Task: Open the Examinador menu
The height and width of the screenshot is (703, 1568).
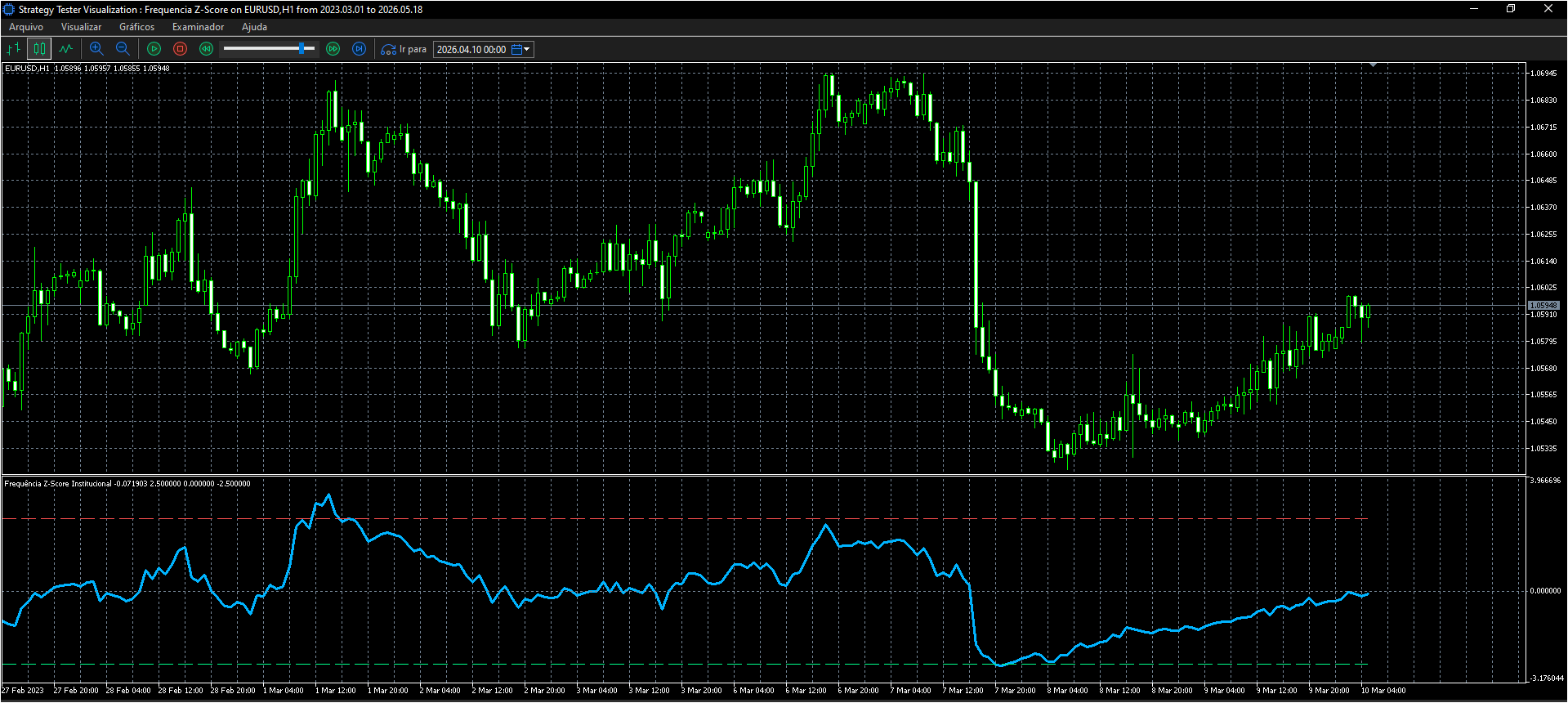Action: point(199,27)
